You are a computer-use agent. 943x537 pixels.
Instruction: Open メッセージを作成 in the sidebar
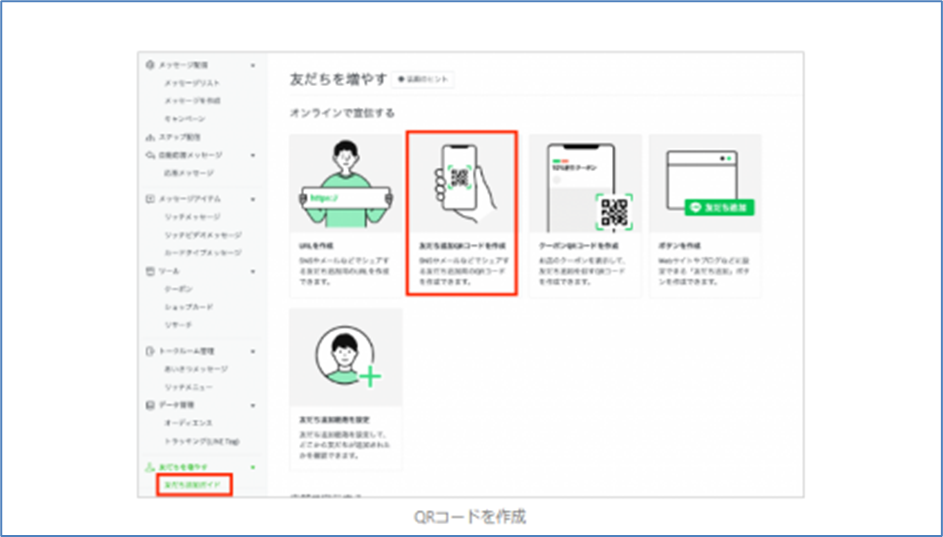click(192, 100)
